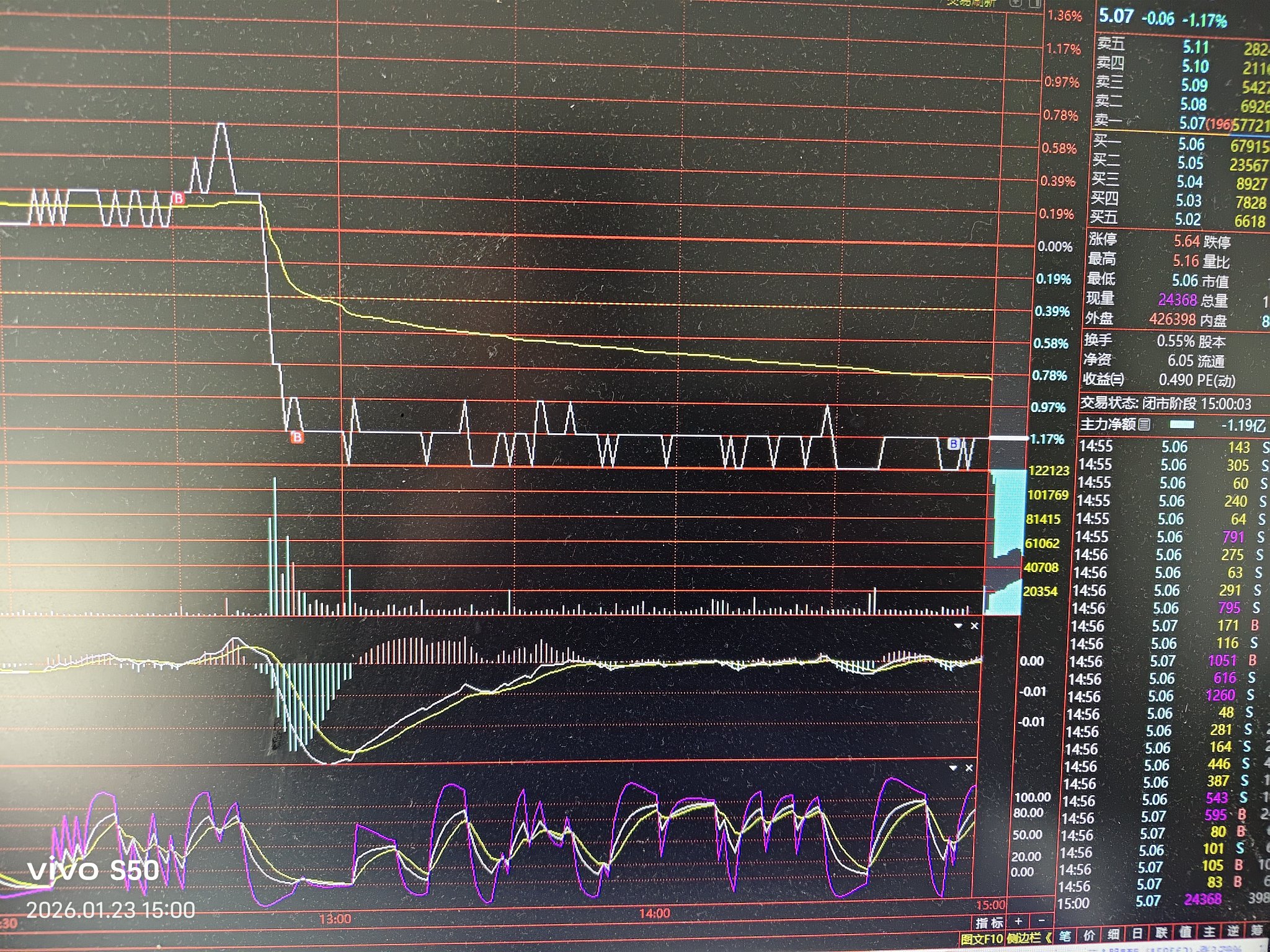The width and height of the screenshot is (1270, 952).
Task: Expand the MACD panel dropdown arrow
Action: (958, 626)
